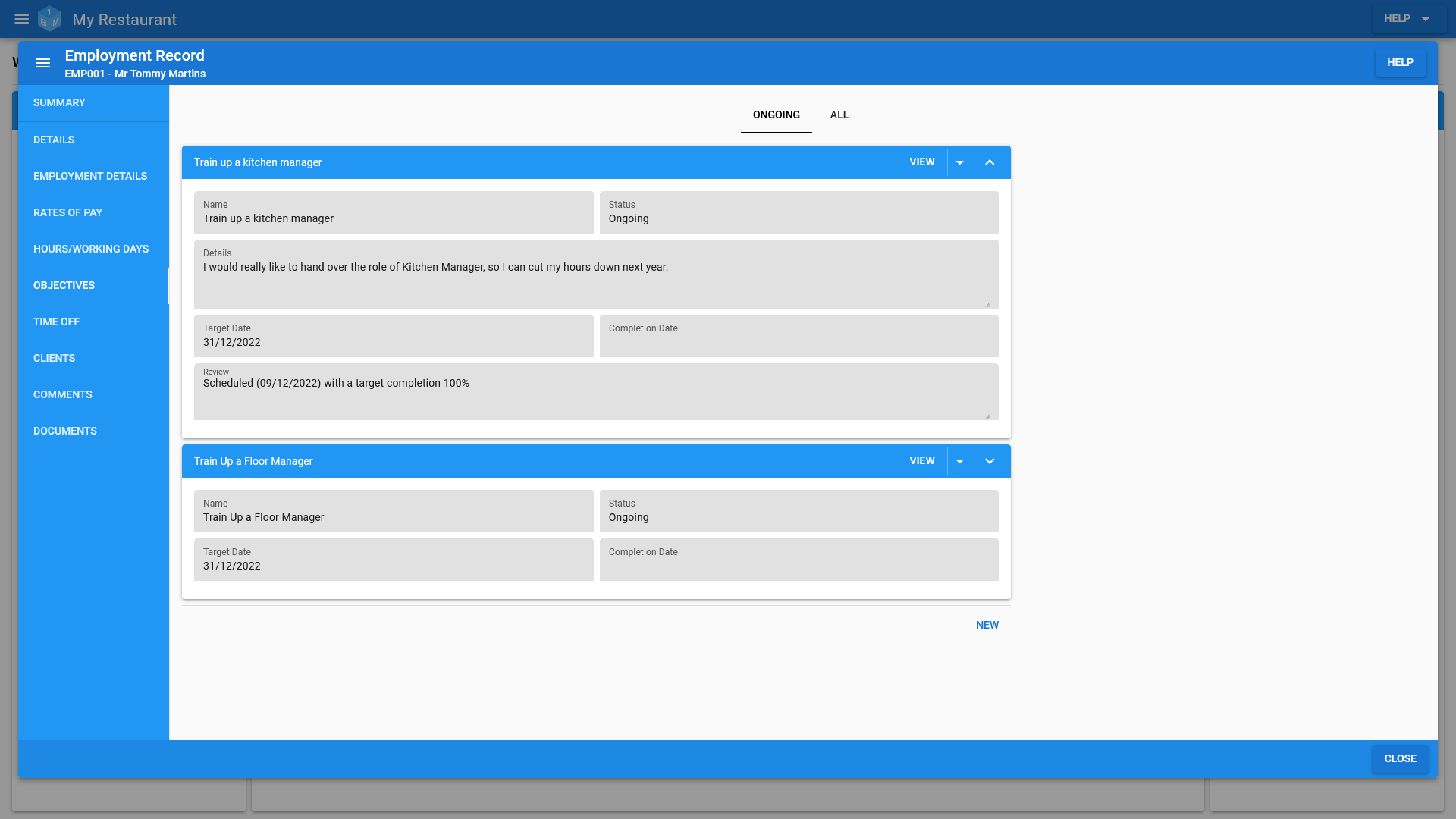Click the hamburger menu icon top-left
1456x819 pixels.
(x=22, y=19)
